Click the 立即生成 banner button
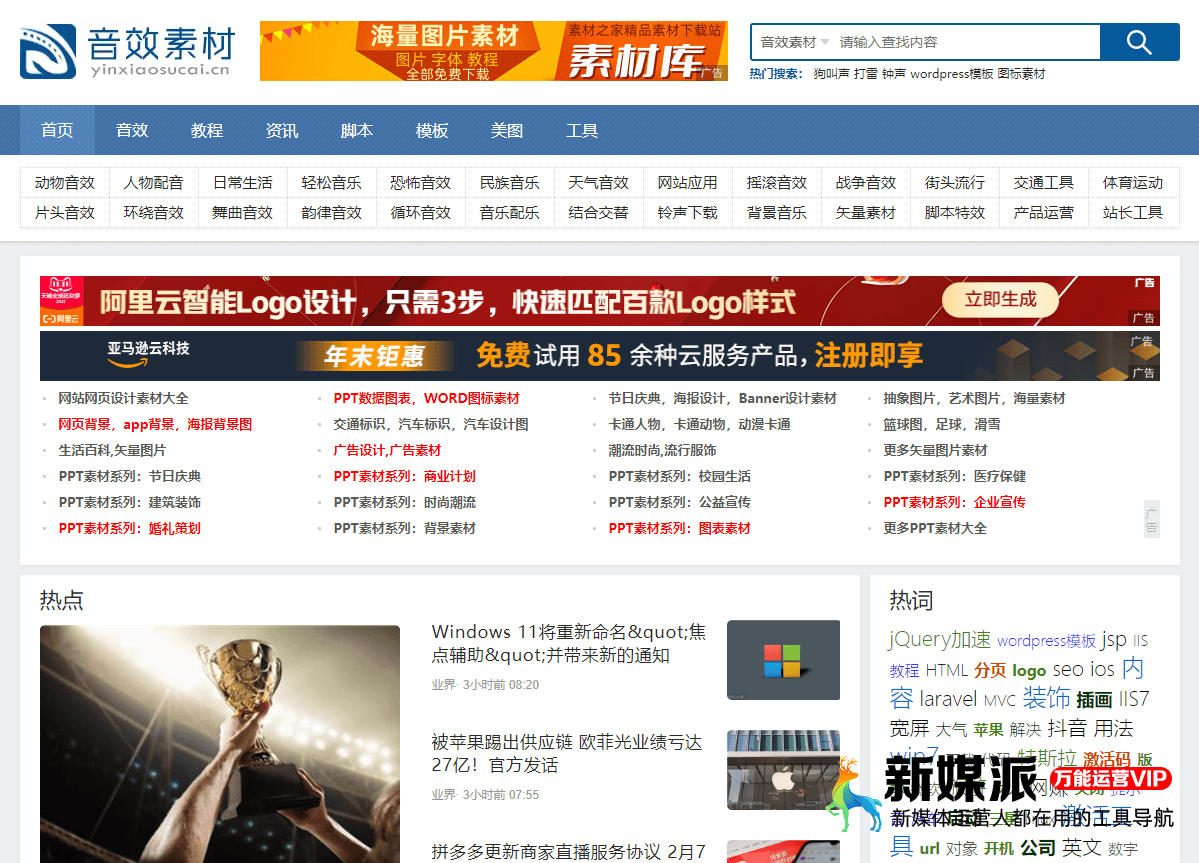 click(x=1000, y=299)
